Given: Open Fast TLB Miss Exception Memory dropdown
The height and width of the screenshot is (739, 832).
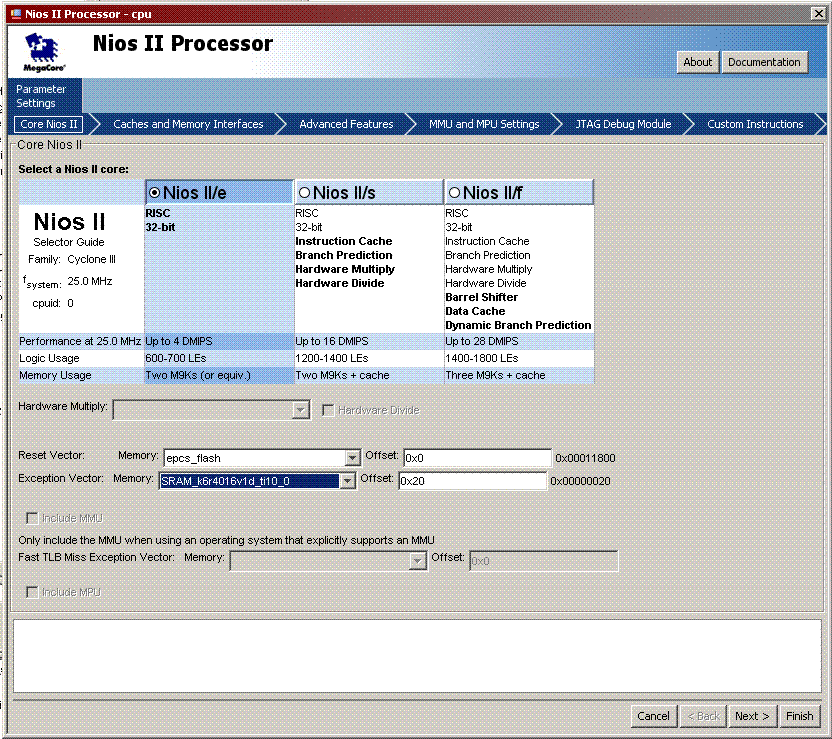Looking at the screenshot, I should click(x=418, y=561).
